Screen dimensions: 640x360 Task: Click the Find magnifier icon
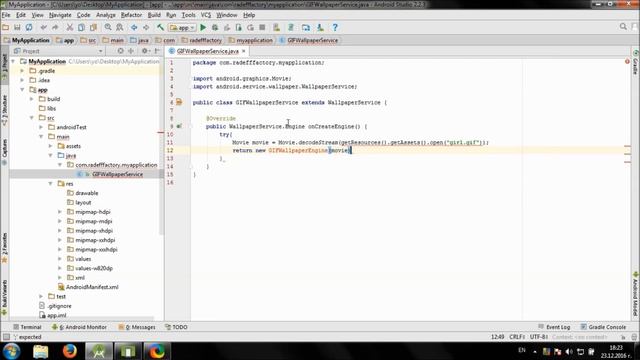coord(108,27)
